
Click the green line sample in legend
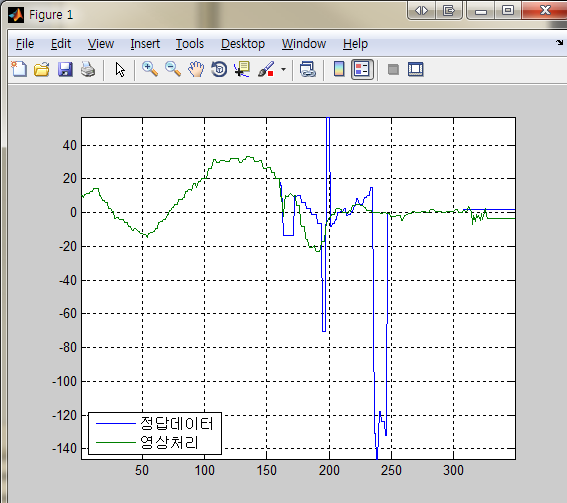pos(116,442)
